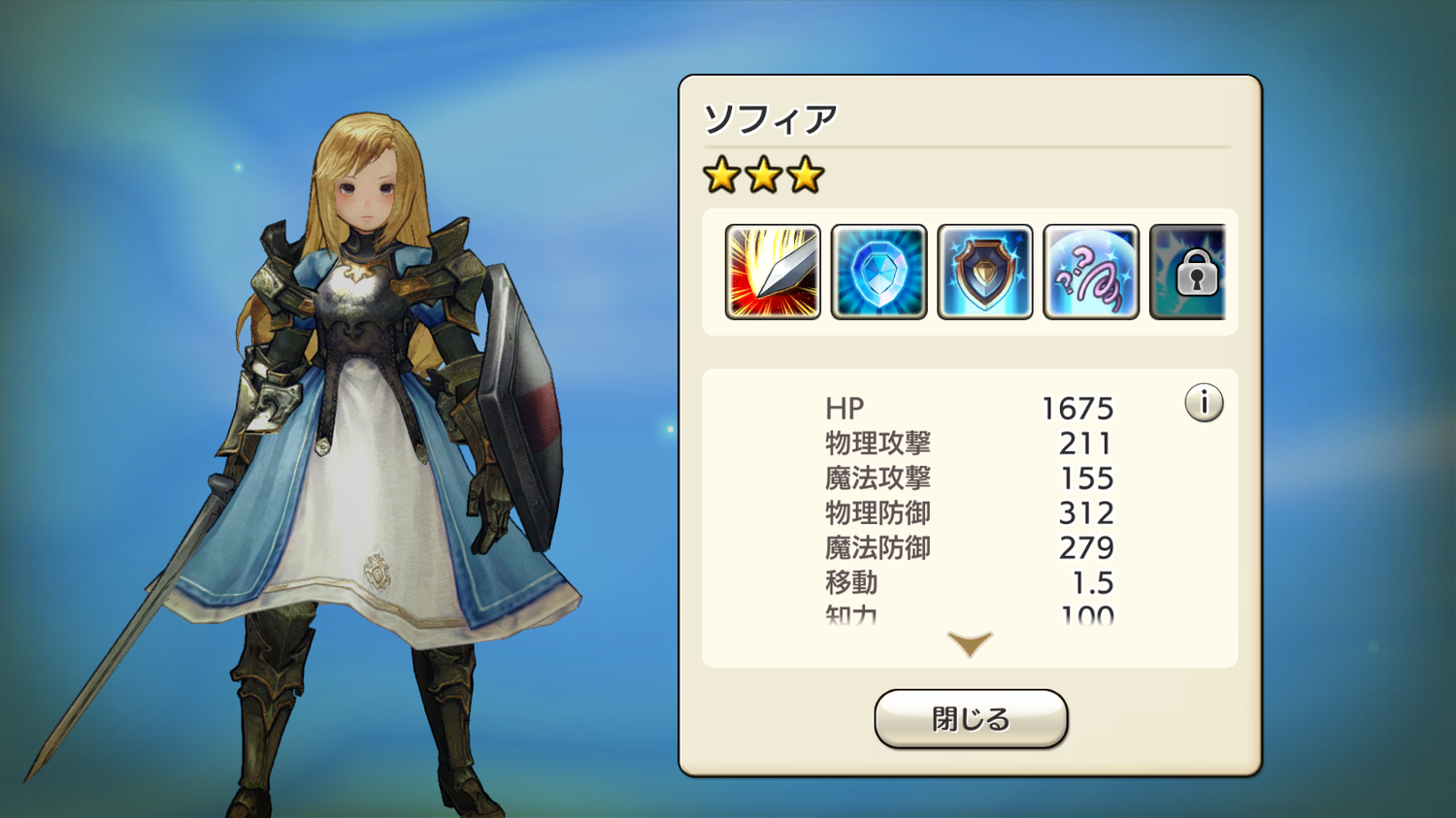
Task: Tap the sword slash skill icon
Action: point(773,272)
